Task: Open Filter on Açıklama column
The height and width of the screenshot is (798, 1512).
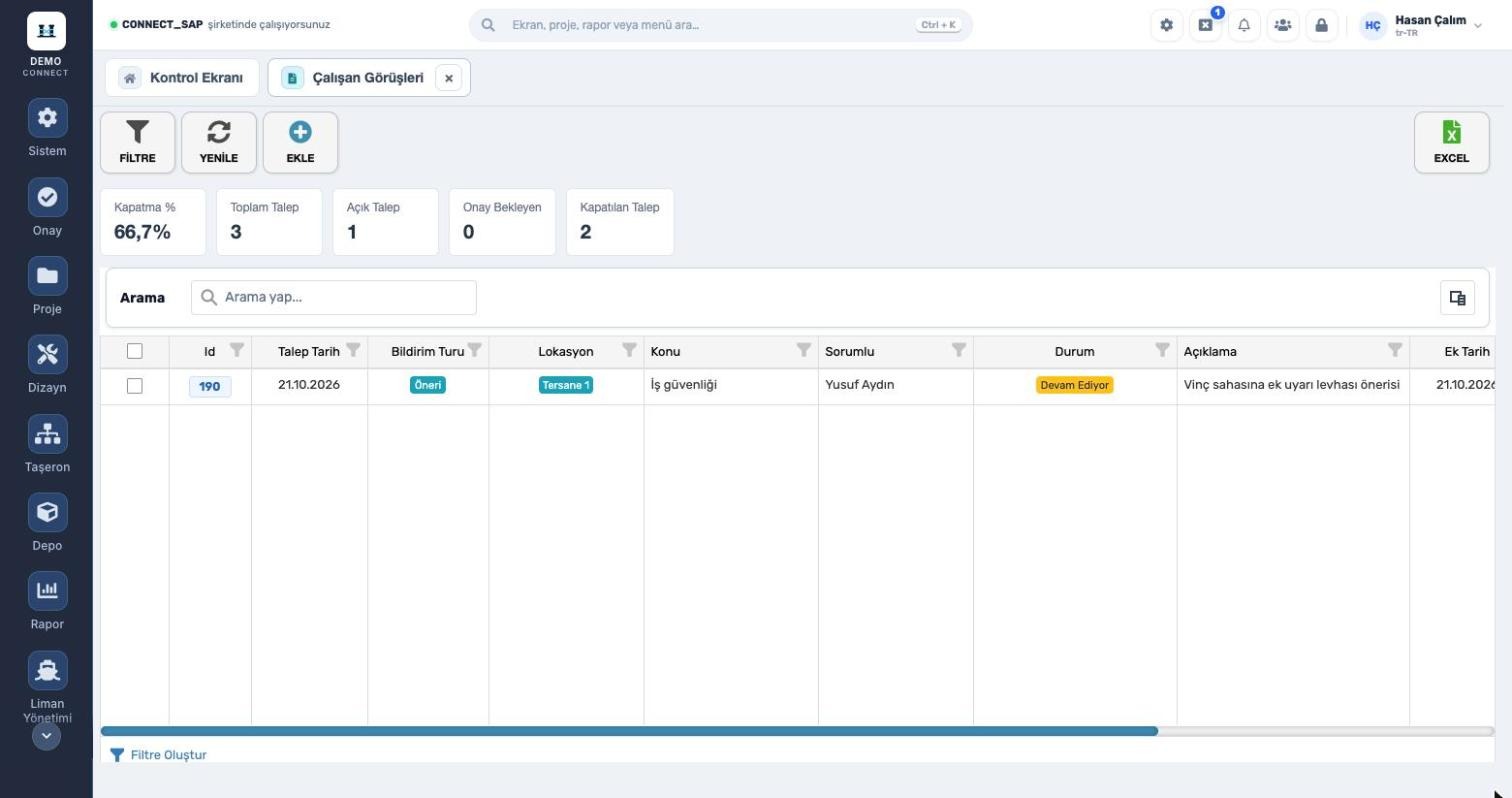Action: click(x=1394, y=350)
